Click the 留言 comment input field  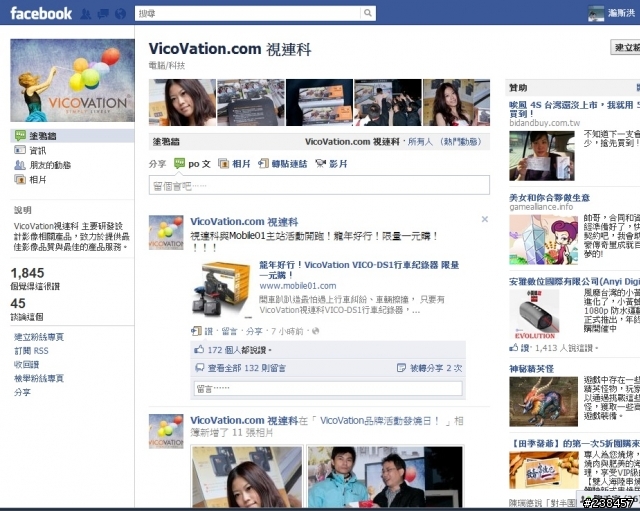[x=328, y=389]
